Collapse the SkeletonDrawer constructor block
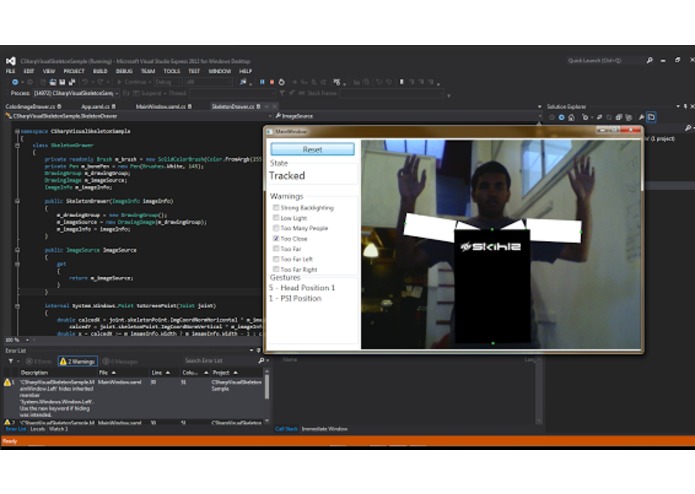 17,201
